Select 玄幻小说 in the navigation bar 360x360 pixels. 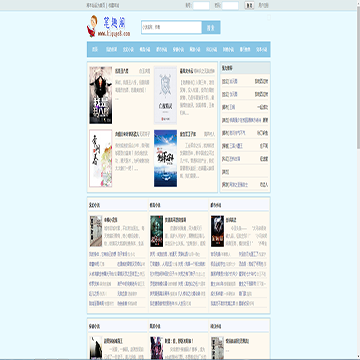128,49
